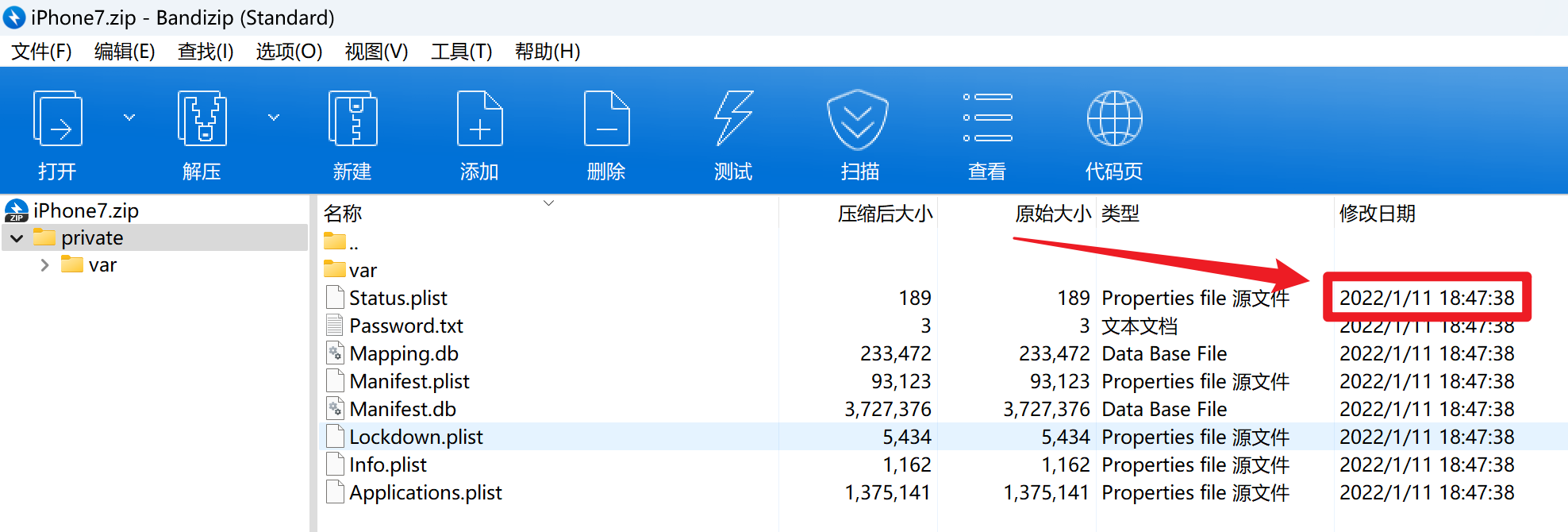Click the Status.plist file name
1568x532 pixels.
[398, 298]
